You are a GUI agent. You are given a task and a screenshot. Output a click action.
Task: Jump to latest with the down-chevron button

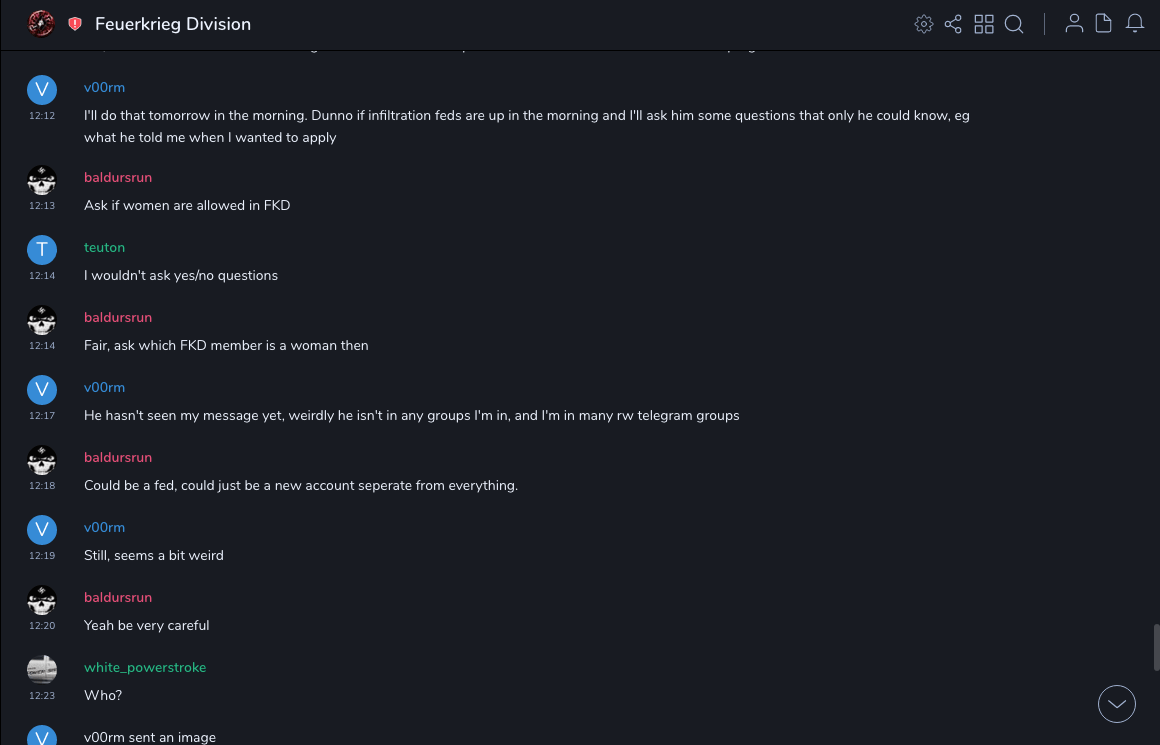click(1117, 704)
